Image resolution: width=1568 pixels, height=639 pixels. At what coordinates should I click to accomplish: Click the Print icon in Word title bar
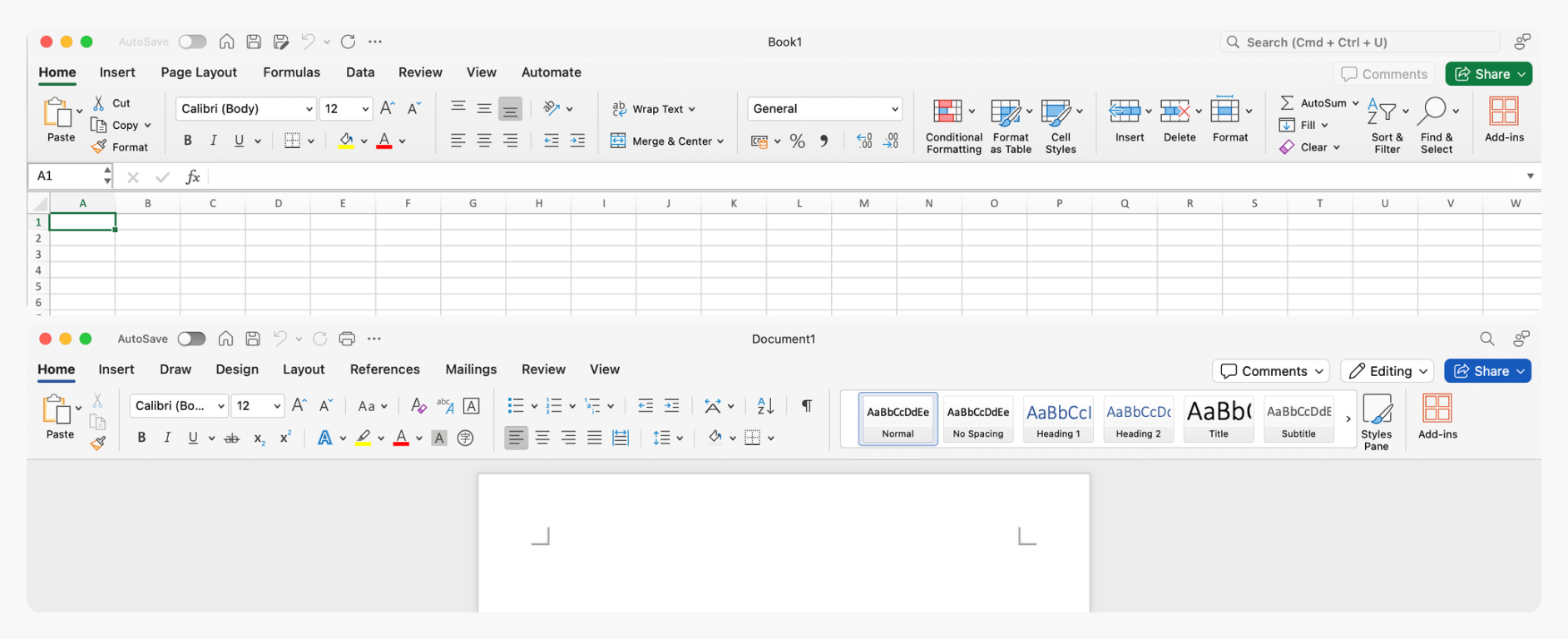pos(347,339)
